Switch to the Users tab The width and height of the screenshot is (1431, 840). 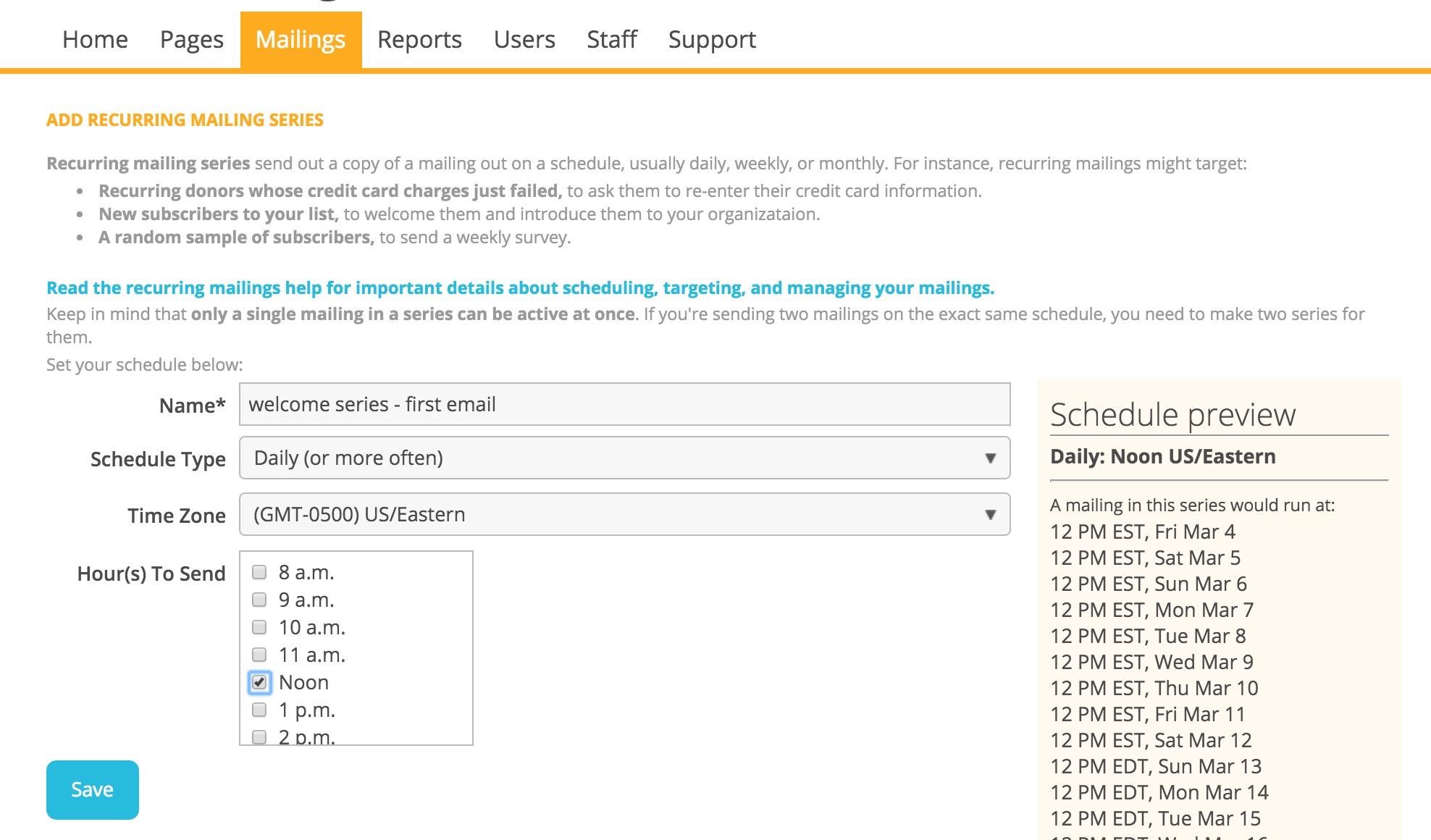coord(524,39)
